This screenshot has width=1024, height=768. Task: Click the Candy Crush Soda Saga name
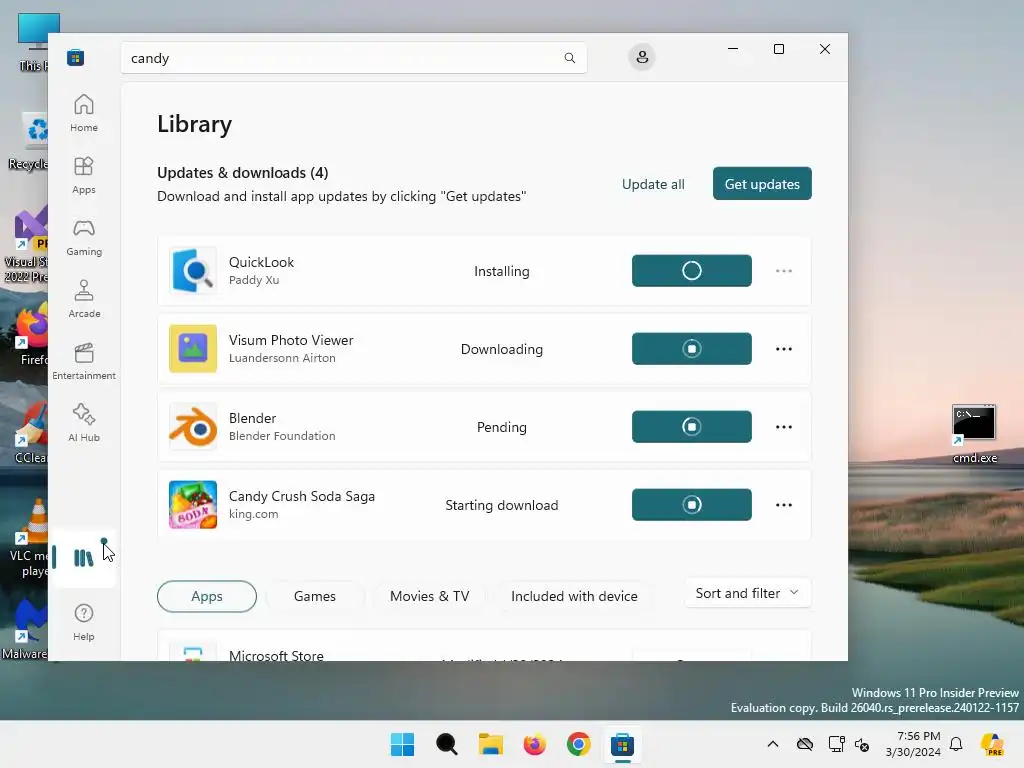pyautogui.click(x=302, y=496)
